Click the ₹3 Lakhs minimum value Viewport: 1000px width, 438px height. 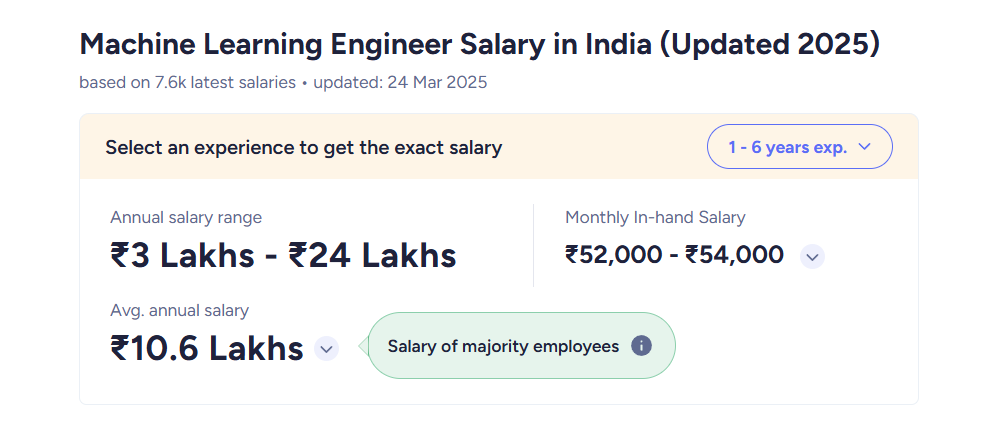point(182,255)
